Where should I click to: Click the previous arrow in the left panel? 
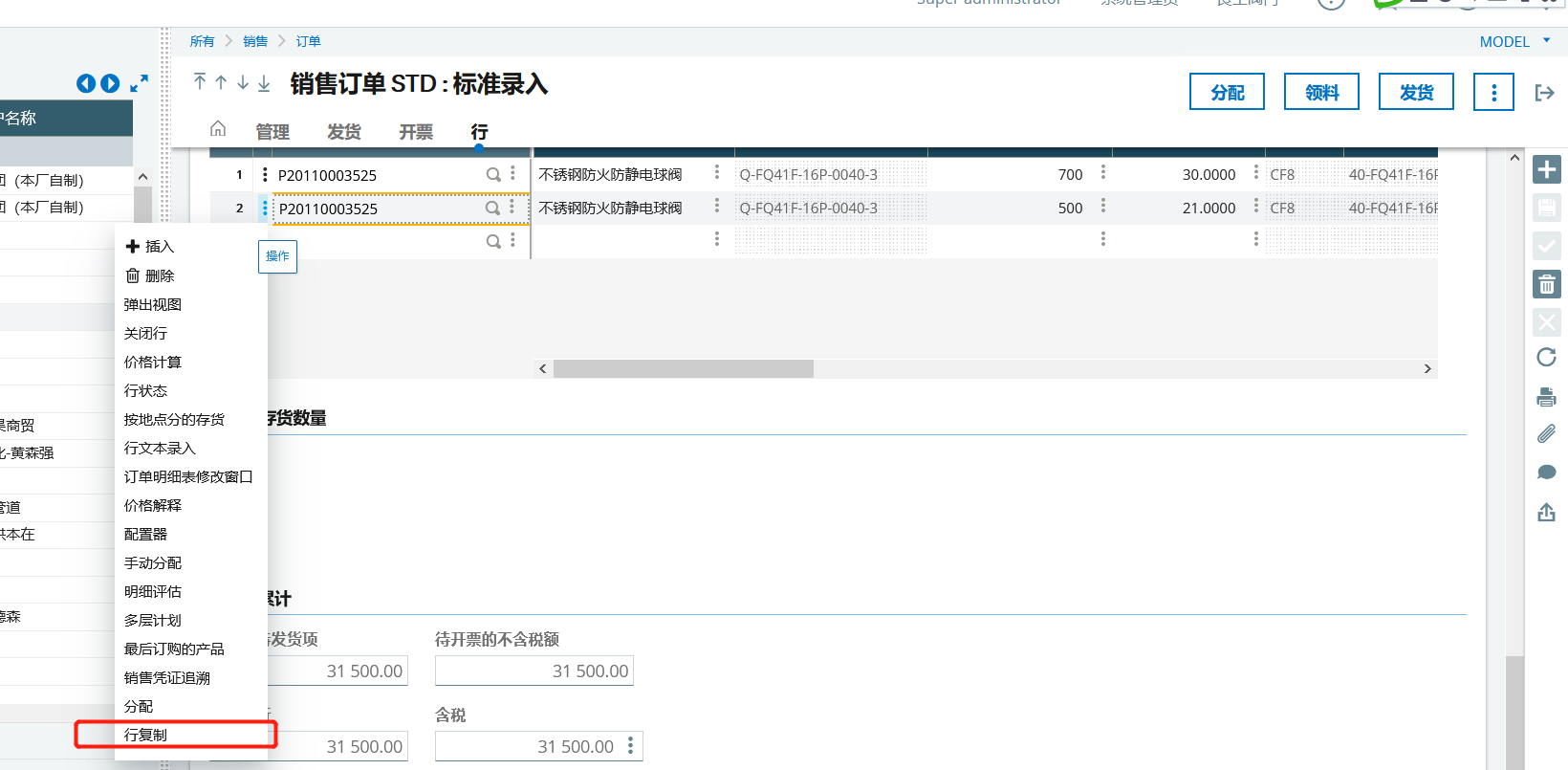(86, 84)
